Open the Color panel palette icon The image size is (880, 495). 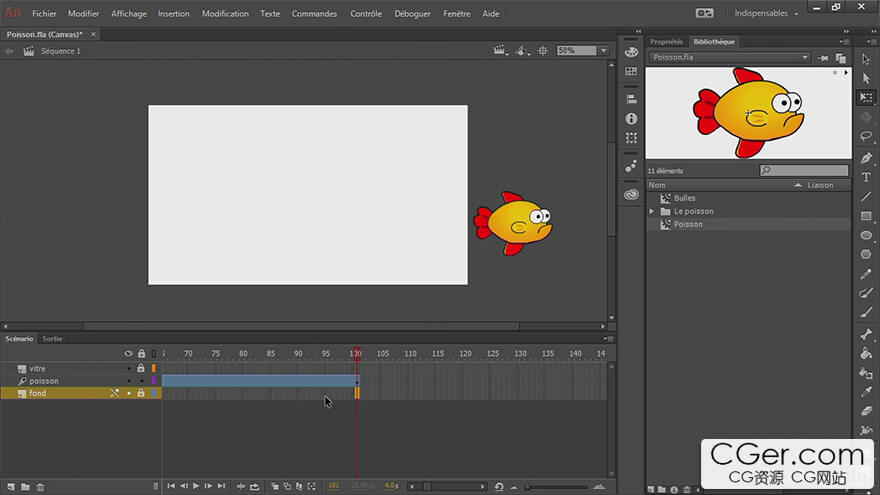(x=631, y=52)
